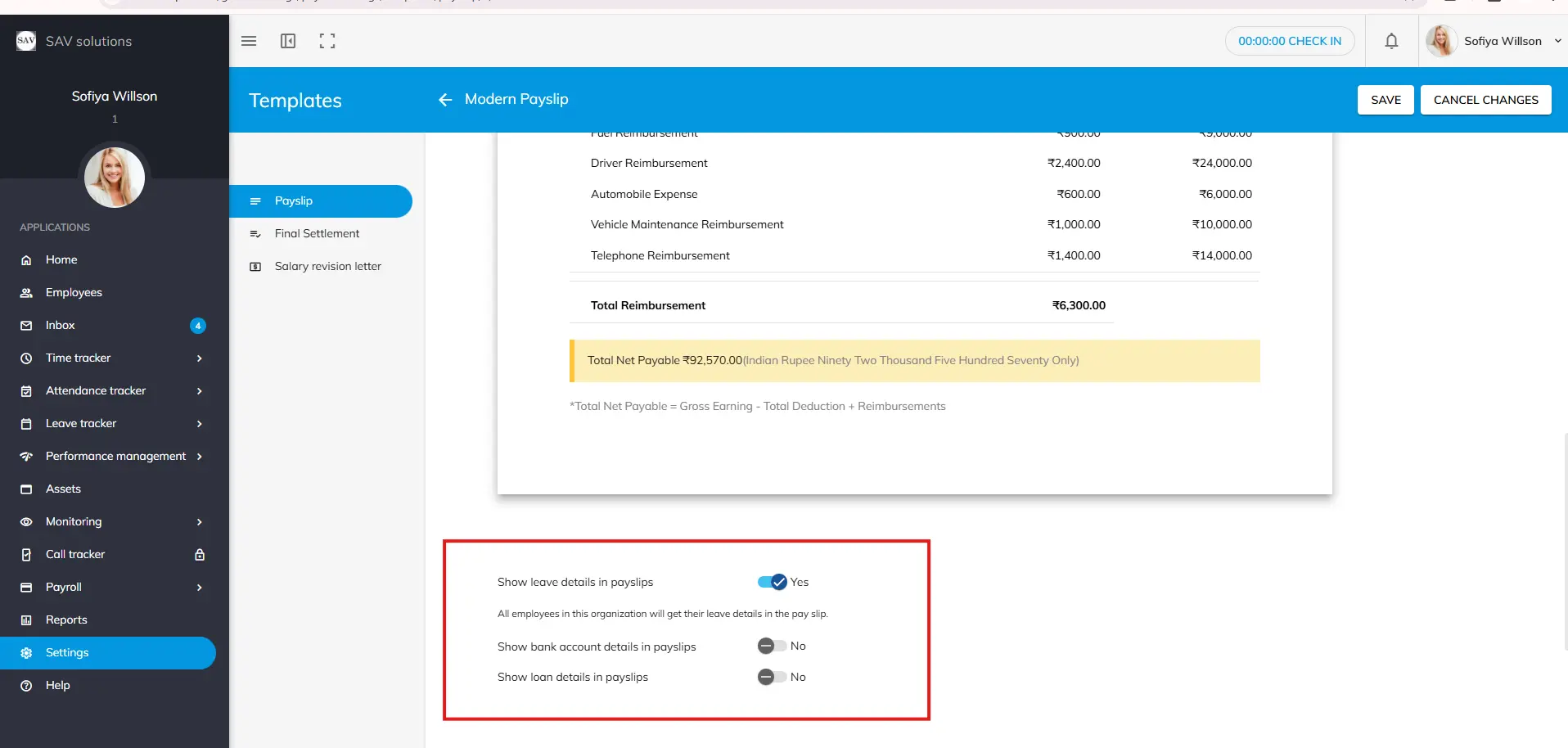This screenshot has width=1568, height=748.
Task: Select the Final Settlement template tab
Action: point(317,234)
